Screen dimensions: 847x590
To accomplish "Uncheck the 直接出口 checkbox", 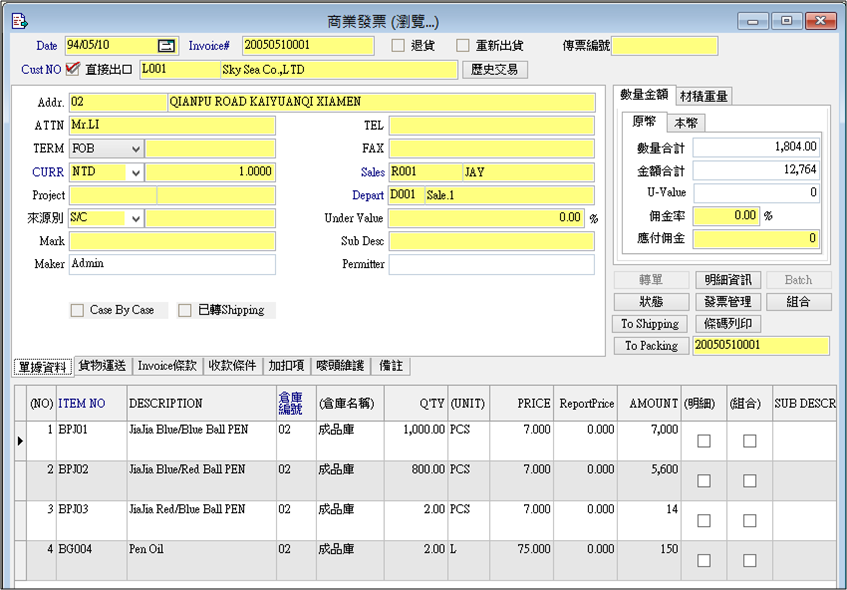I will [x=72, y=69].
